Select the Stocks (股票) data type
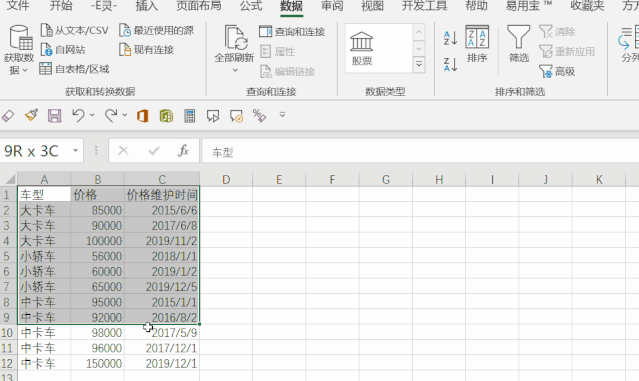 tap(362, 48)
